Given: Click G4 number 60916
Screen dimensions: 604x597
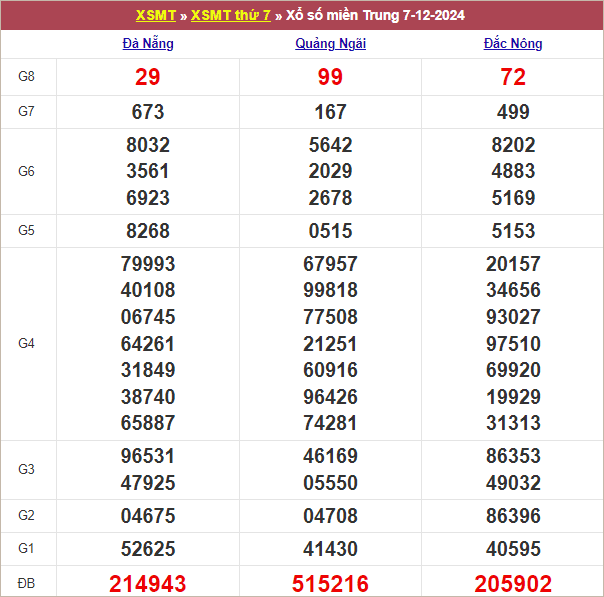Looking at the screenshot, I should 331,370.
